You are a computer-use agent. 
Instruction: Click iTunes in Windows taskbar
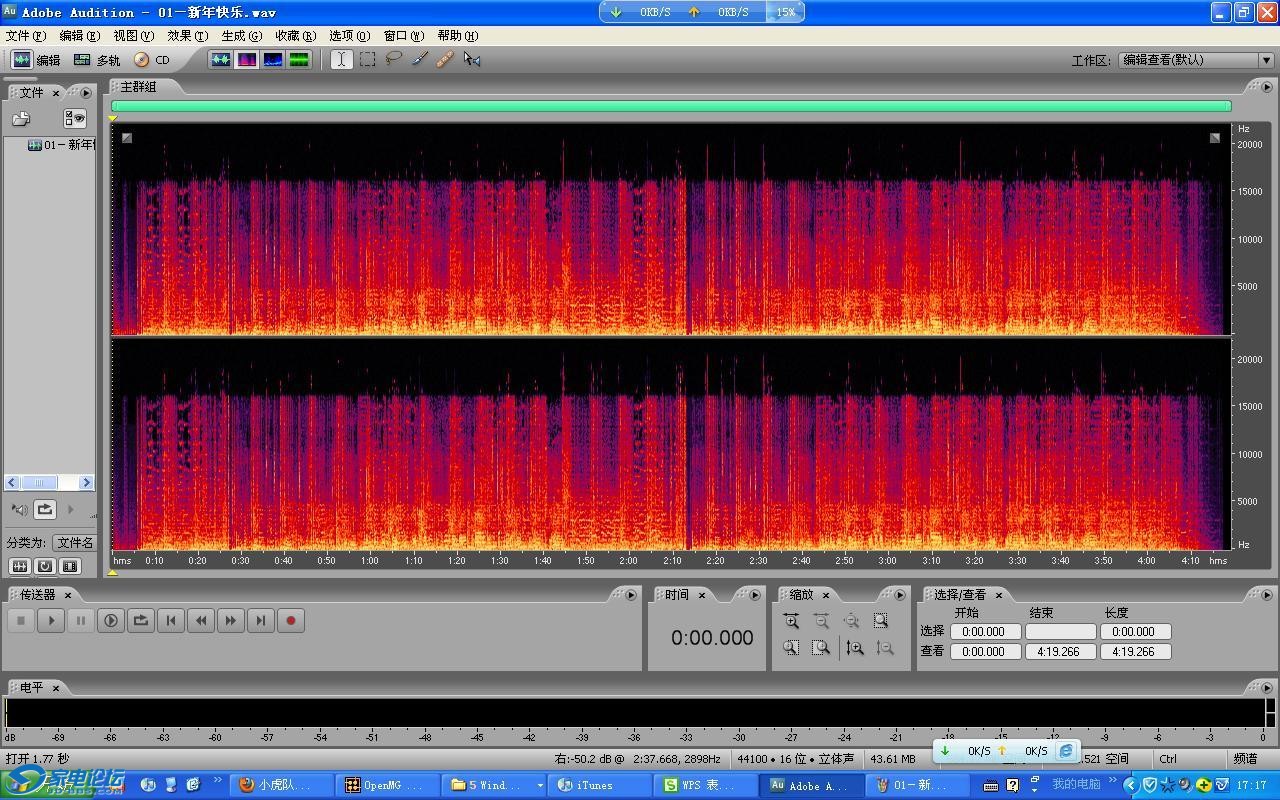[597, 785]
